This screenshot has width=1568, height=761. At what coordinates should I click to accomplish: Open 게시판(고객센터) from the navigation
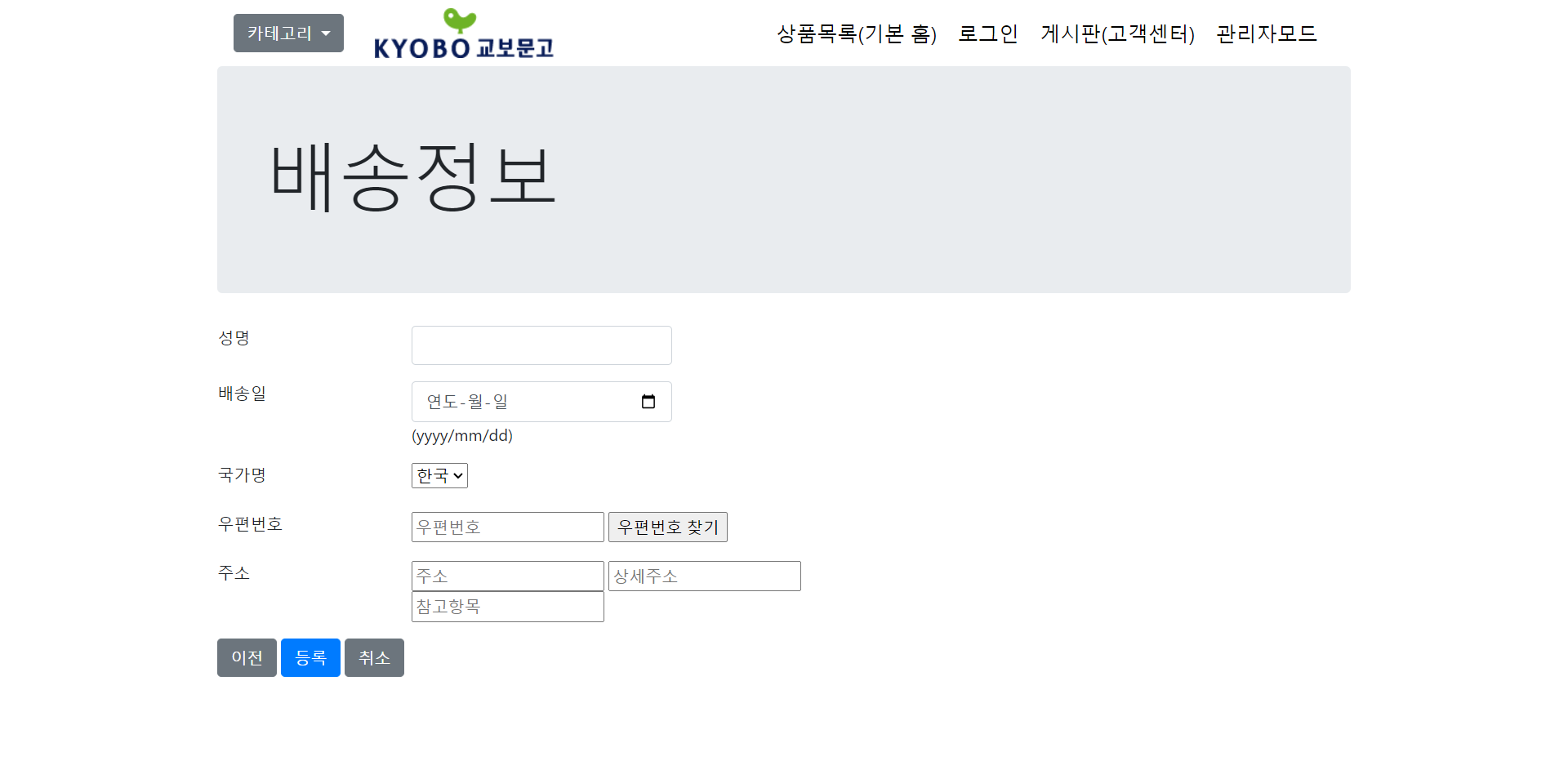click(x=1117, y=34)
